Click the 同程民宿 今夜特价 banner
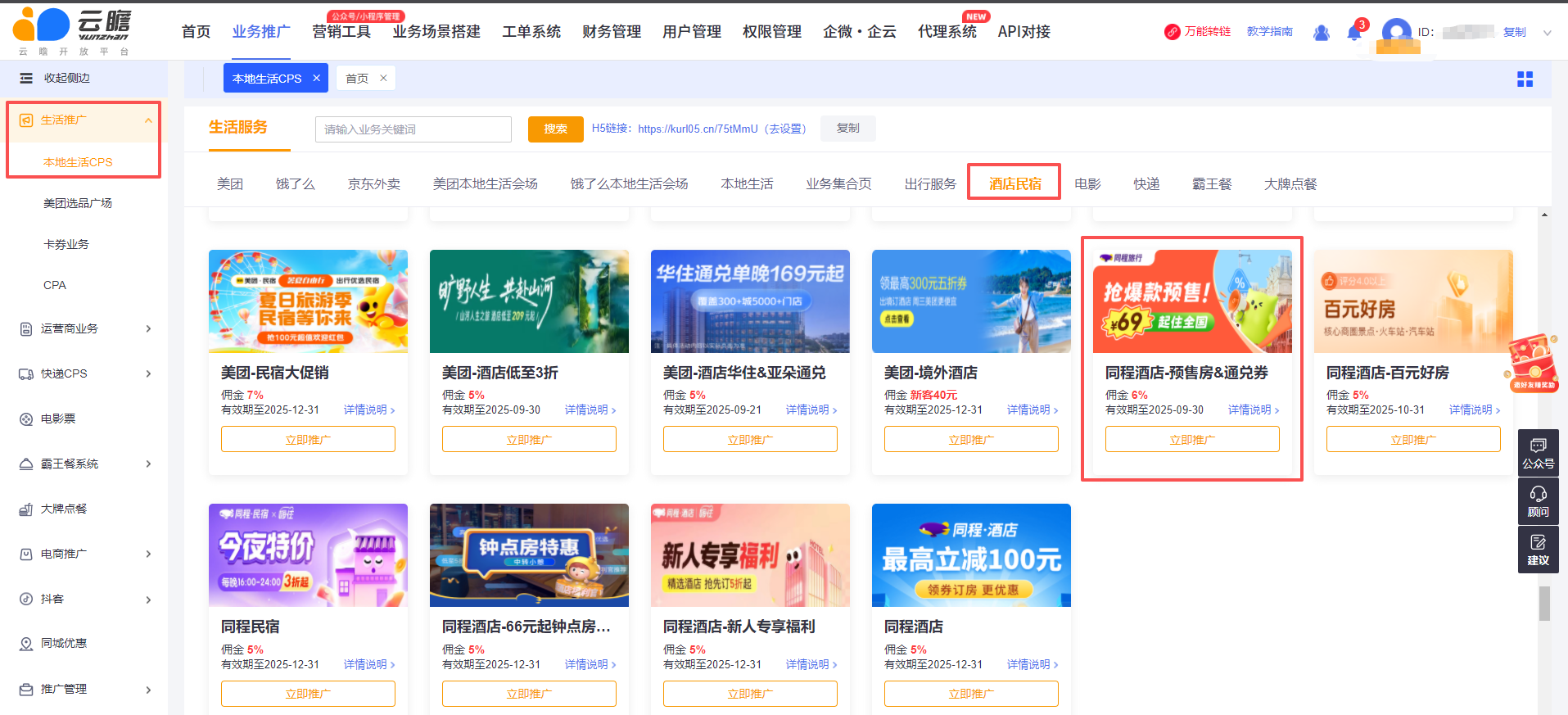Screen dimensions: 1568x715 [308, 555]
